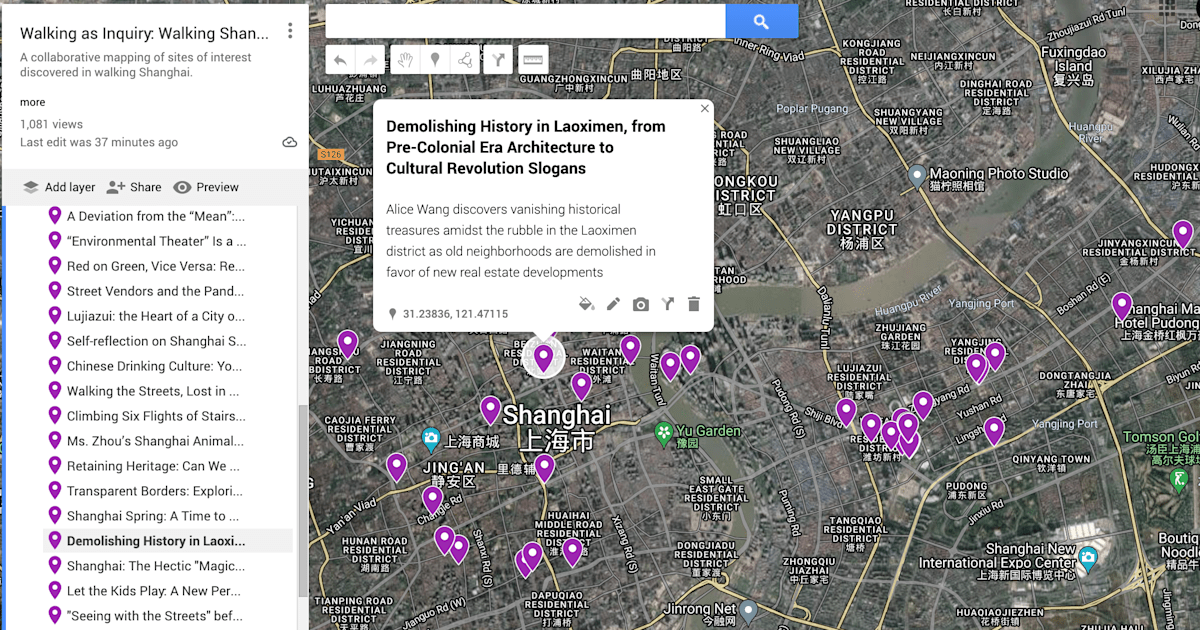The width and height of the screenshot is (1200, 630).
Task: Click the undo arrow in map toolbar
Action: click(340, 60)
